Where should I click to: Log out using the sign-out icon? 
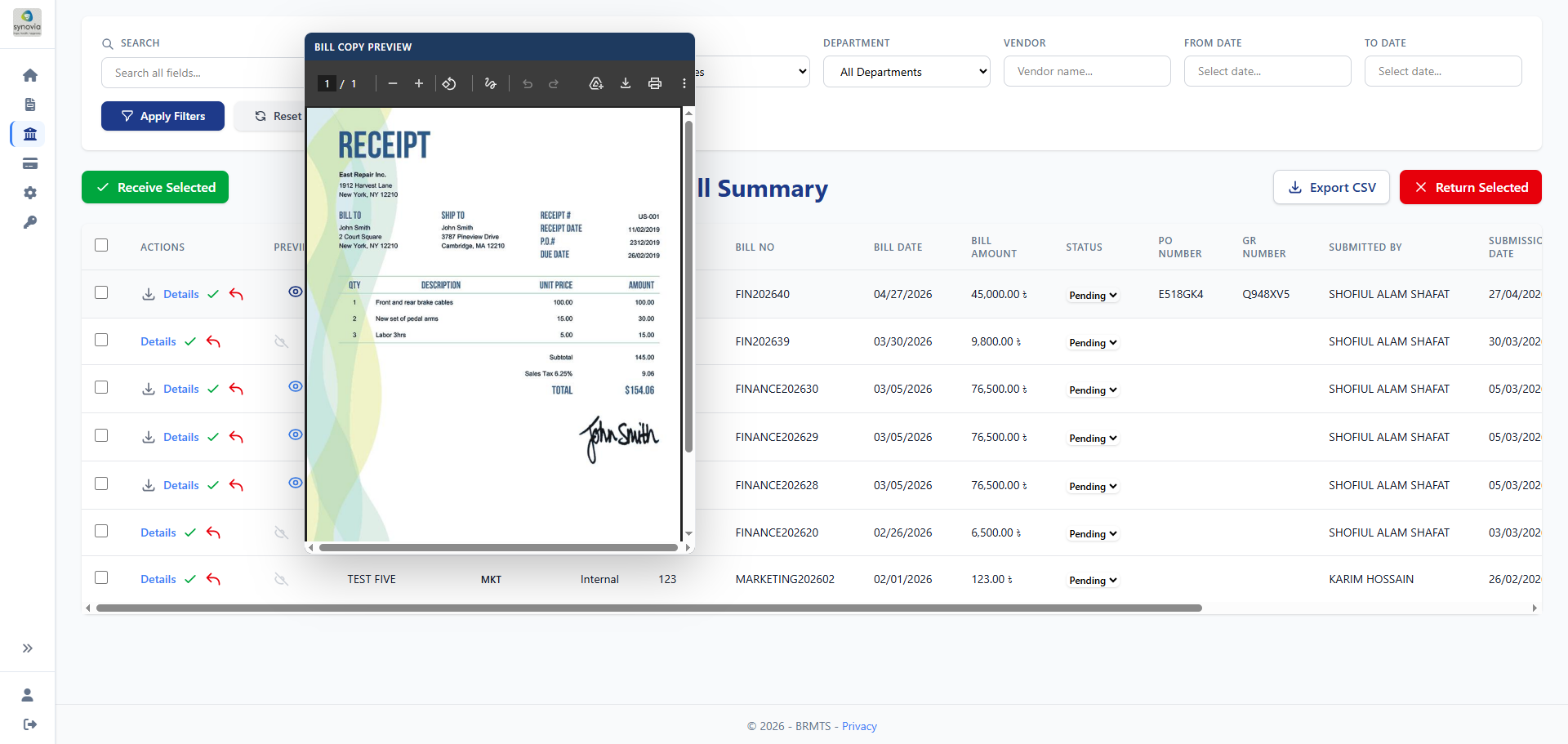[30, 724]
